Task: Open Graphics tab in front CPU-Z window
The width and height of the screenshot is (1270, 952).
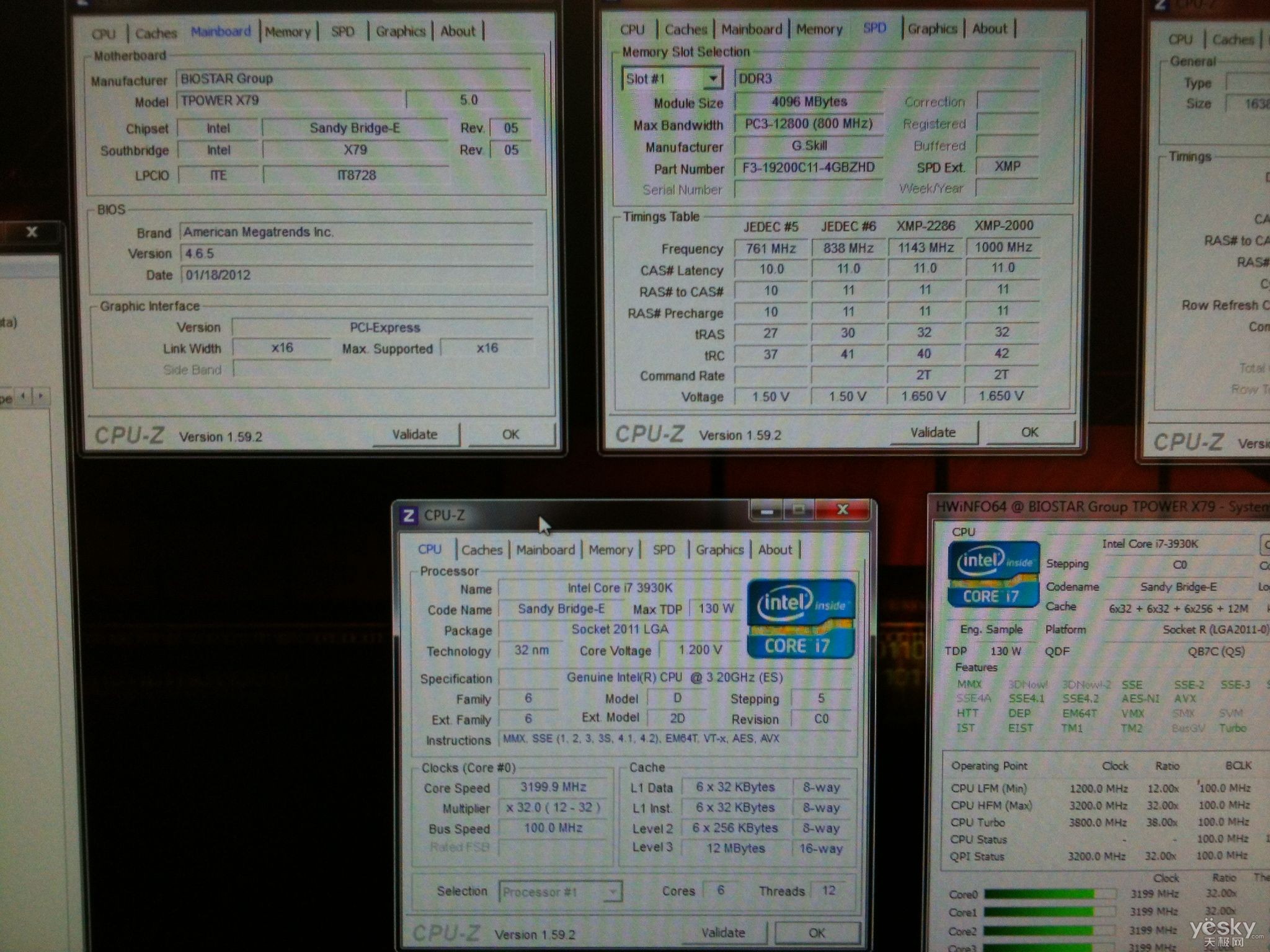Action: pos(719,550)
